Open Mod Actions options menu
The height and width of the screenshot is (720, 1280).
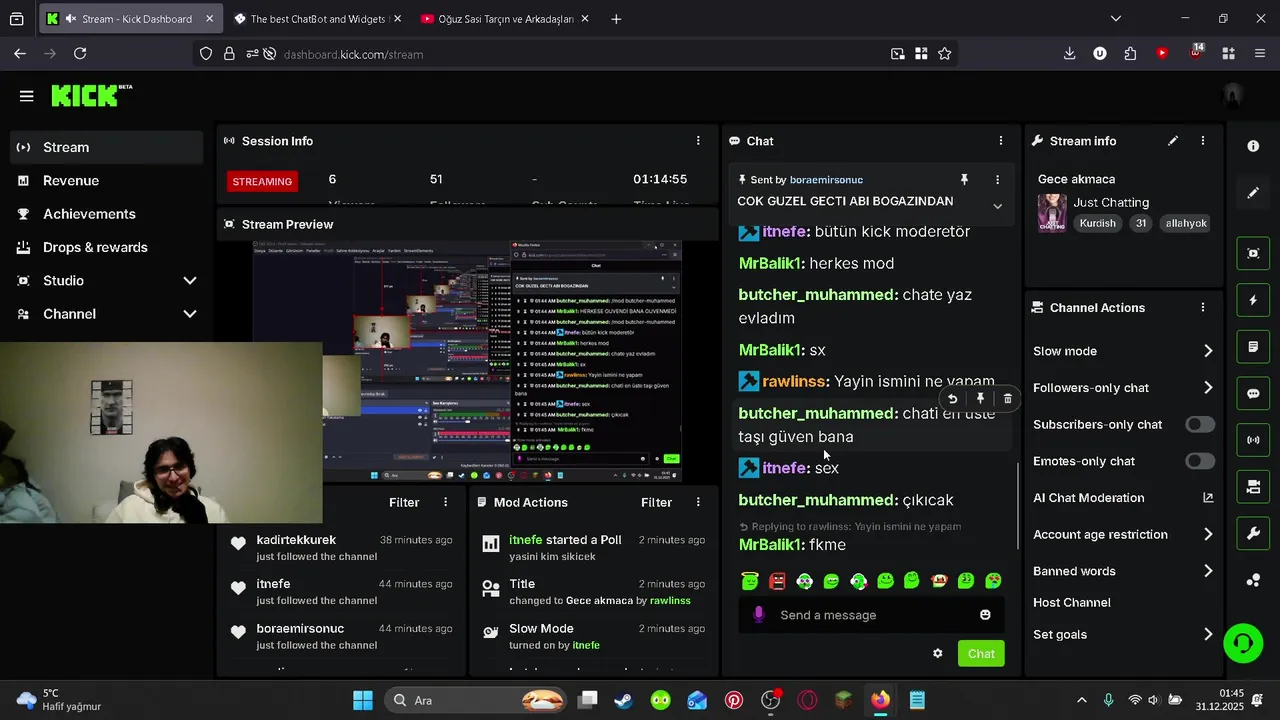698,502
